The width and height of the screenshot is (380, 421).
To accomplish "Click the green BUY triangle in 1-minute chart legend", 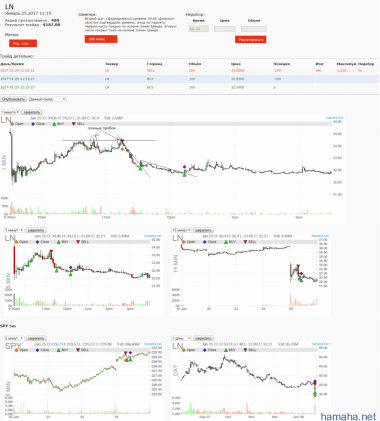I will click(54, 124).
